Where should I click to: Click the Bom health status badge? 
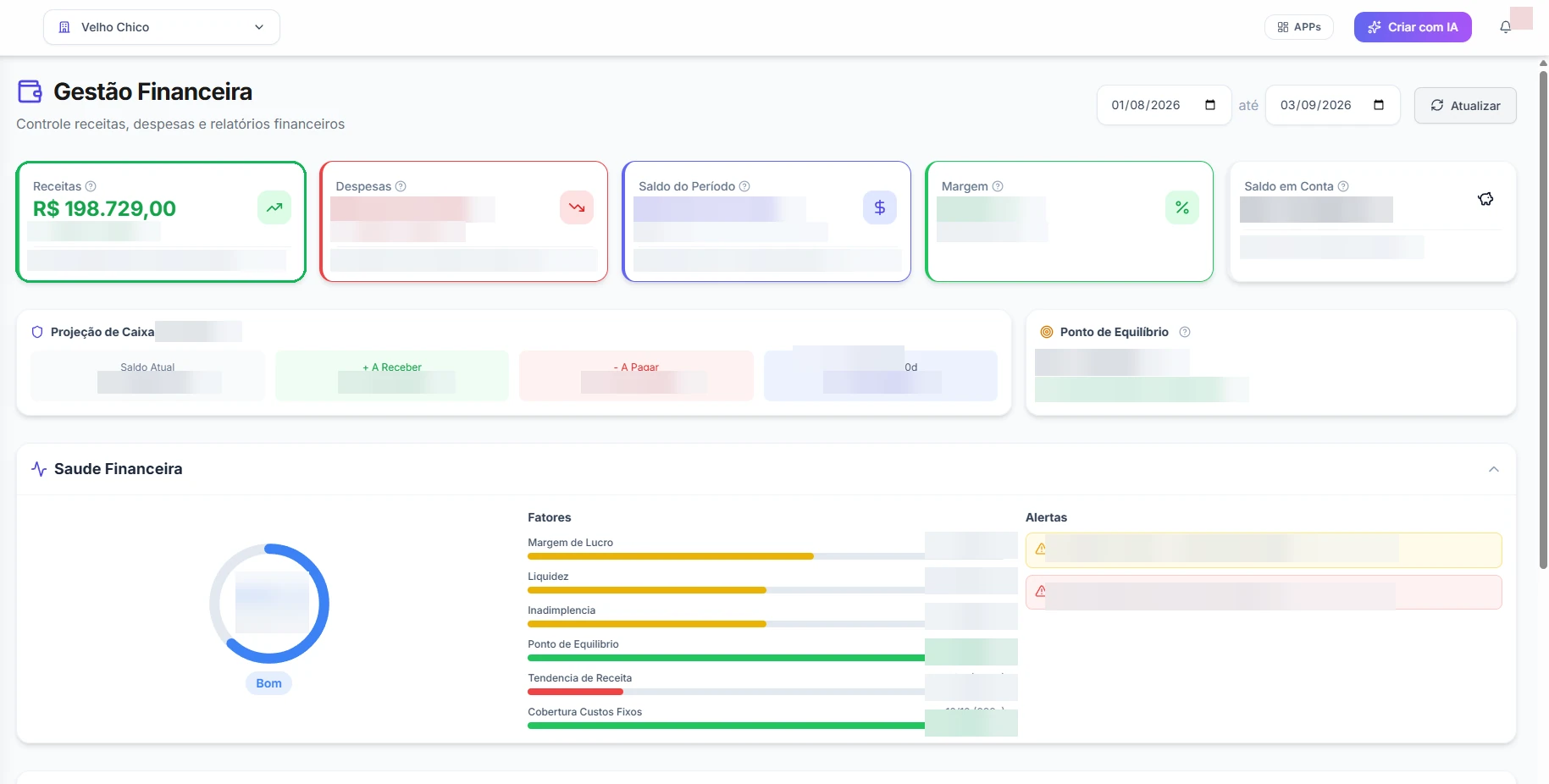click(268, 683)
